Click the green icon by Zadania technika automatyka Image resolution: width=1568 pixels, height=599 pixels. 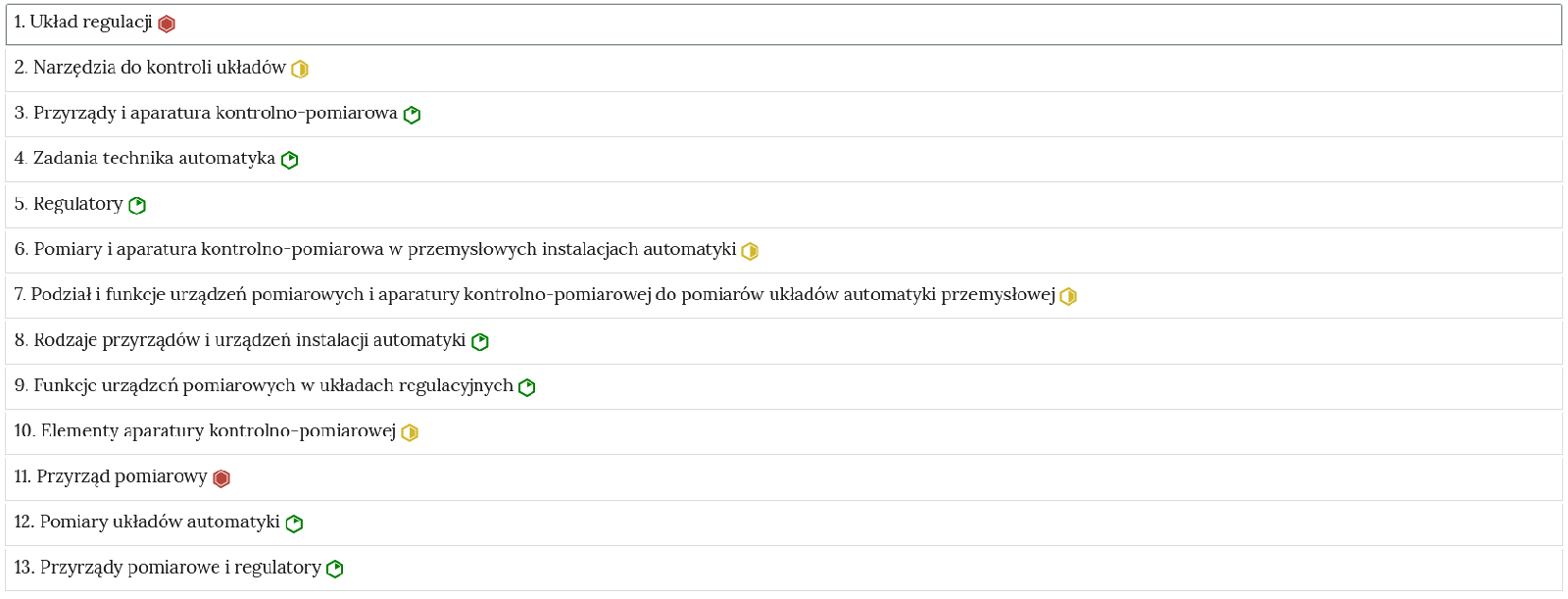click(289, 160)
